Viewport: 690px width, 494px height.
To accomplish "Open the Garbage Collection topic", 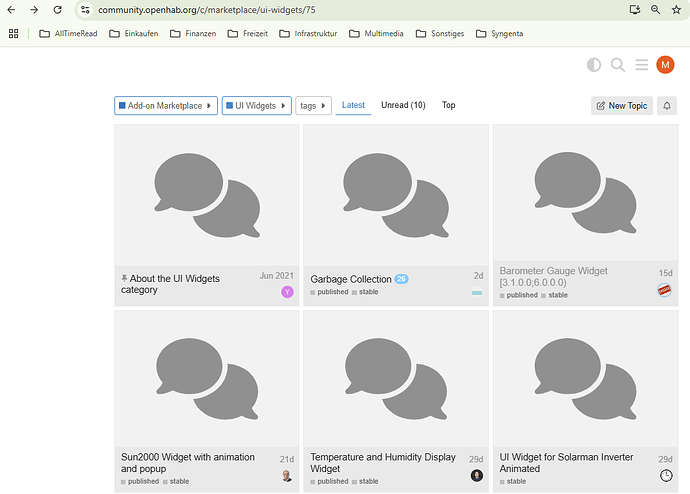I will click(x=351, y=279).
